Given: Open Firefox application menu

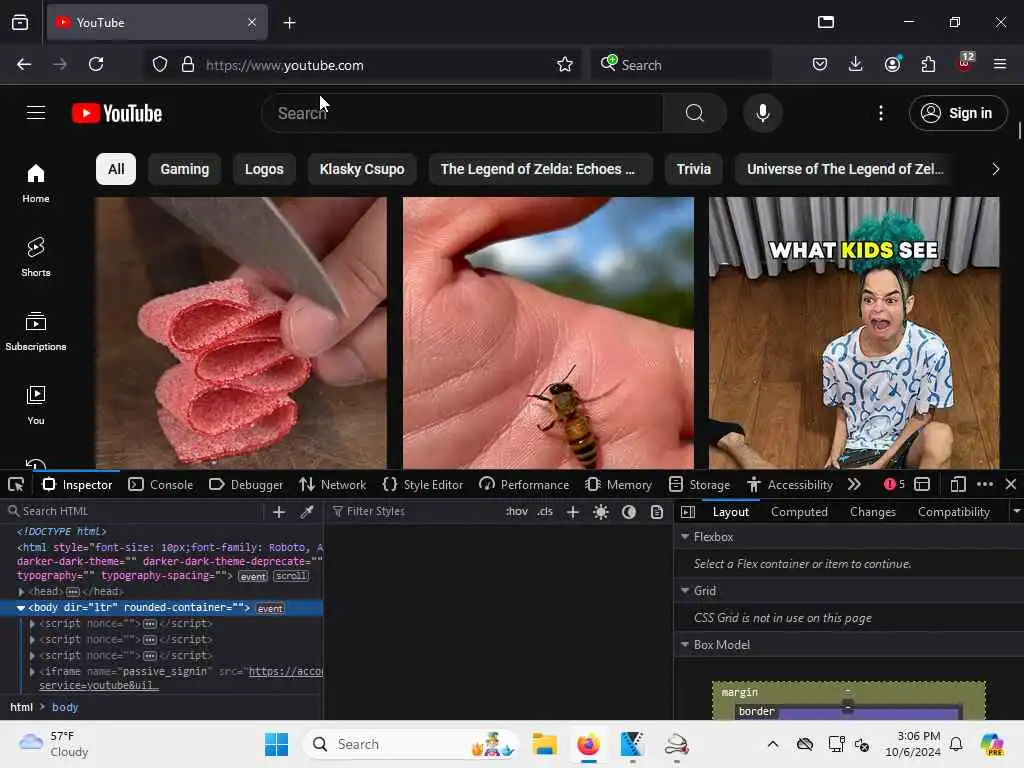Looking at the screenshot, I should (x=1000, y=64).
